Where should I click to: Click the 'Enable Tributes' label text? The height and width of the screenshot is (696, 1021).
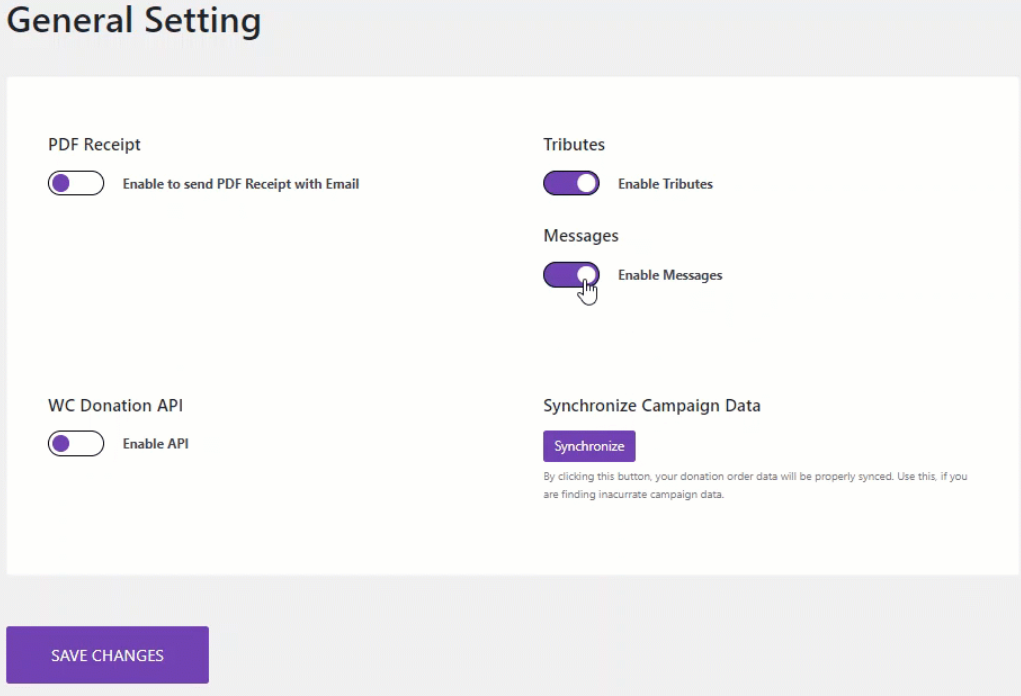[665, 184]
